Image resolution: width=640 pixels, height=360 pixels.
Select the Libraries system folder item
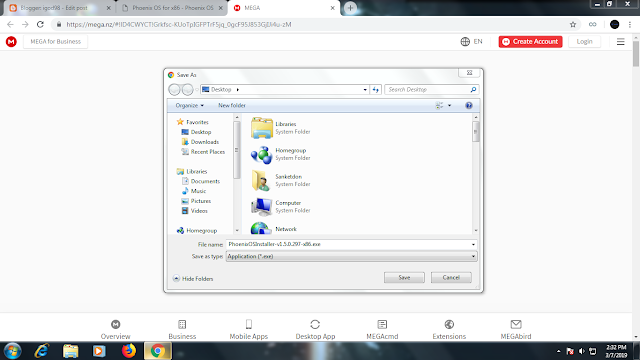click(x=282, y=128)
